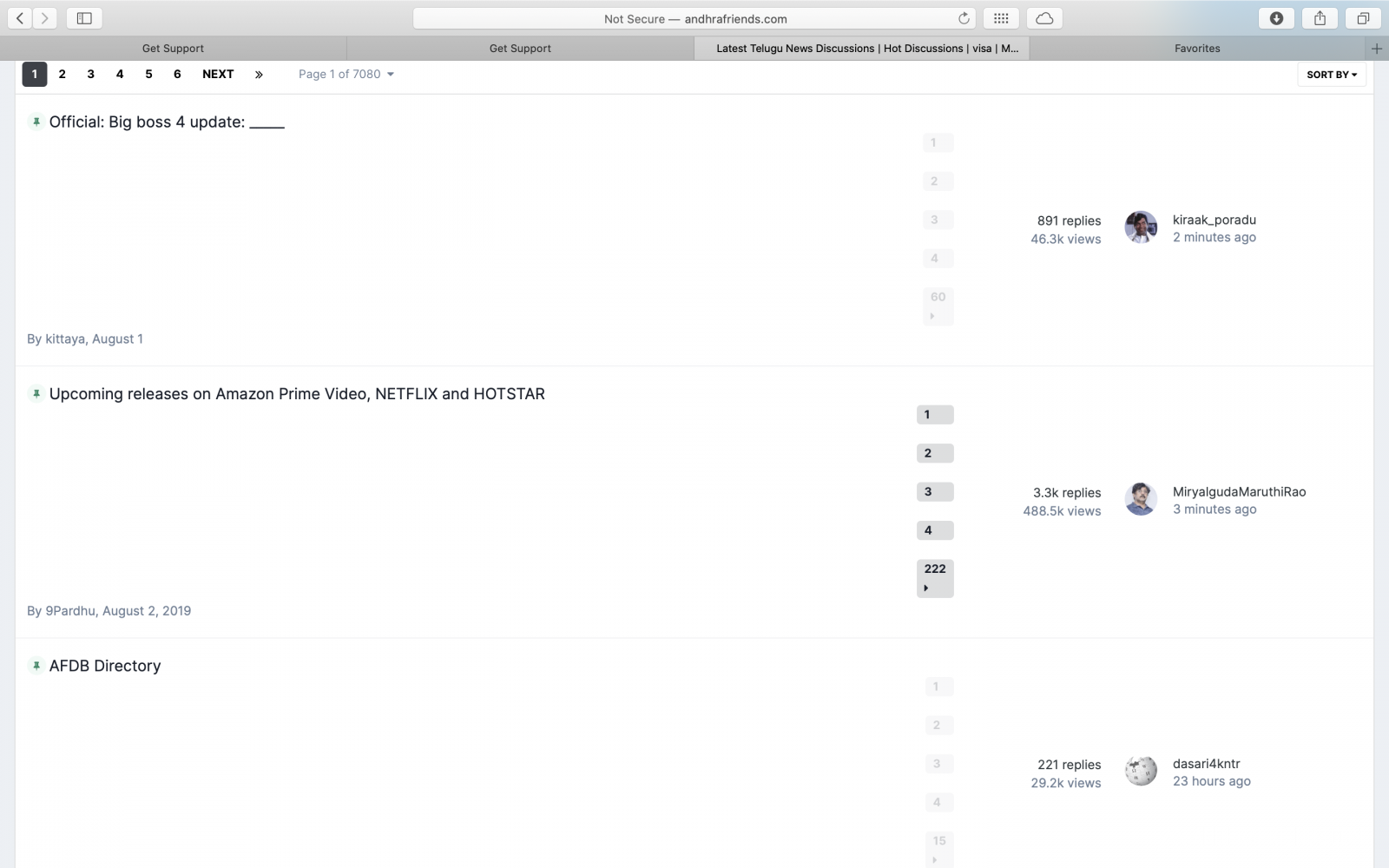Image resolution: width=1389 pixels, height=868 pixels.
Task: Jump to last page with double-chevron icon
Action: pos(259,75)
